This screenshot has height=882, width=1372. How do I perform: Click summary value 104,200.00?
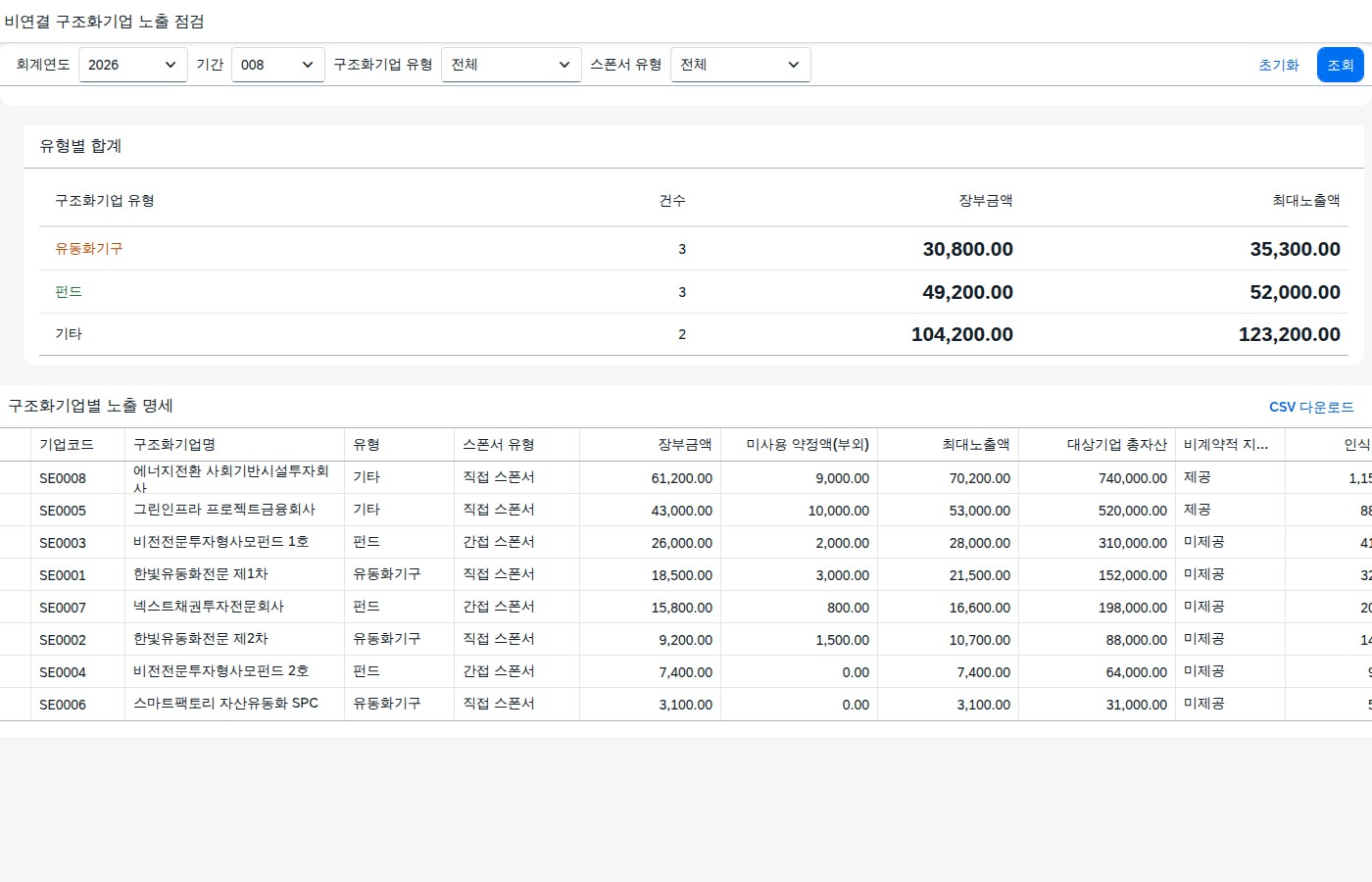tap(962, 335)
